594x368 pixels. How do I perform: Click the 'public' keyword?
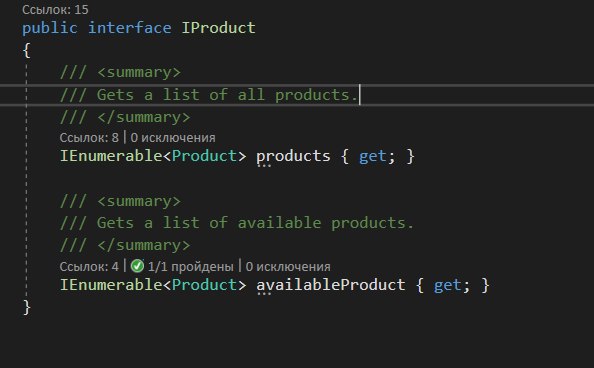50,28
